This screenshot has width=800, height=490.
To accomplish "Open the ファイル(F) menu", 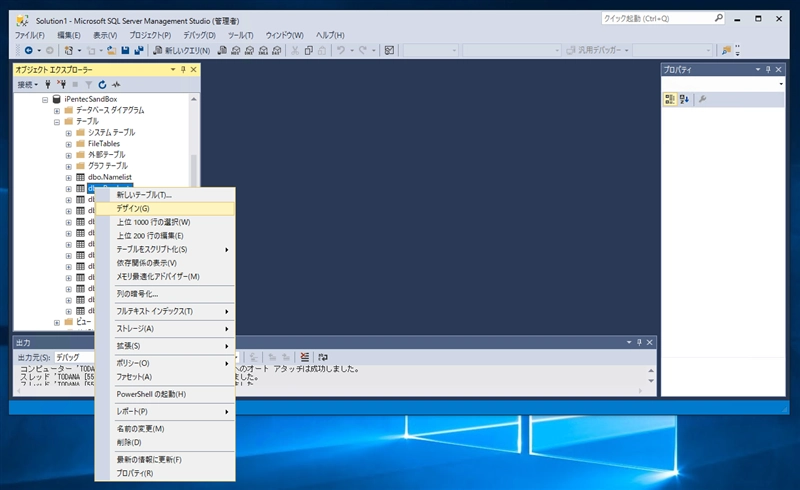I will point(29,35).
